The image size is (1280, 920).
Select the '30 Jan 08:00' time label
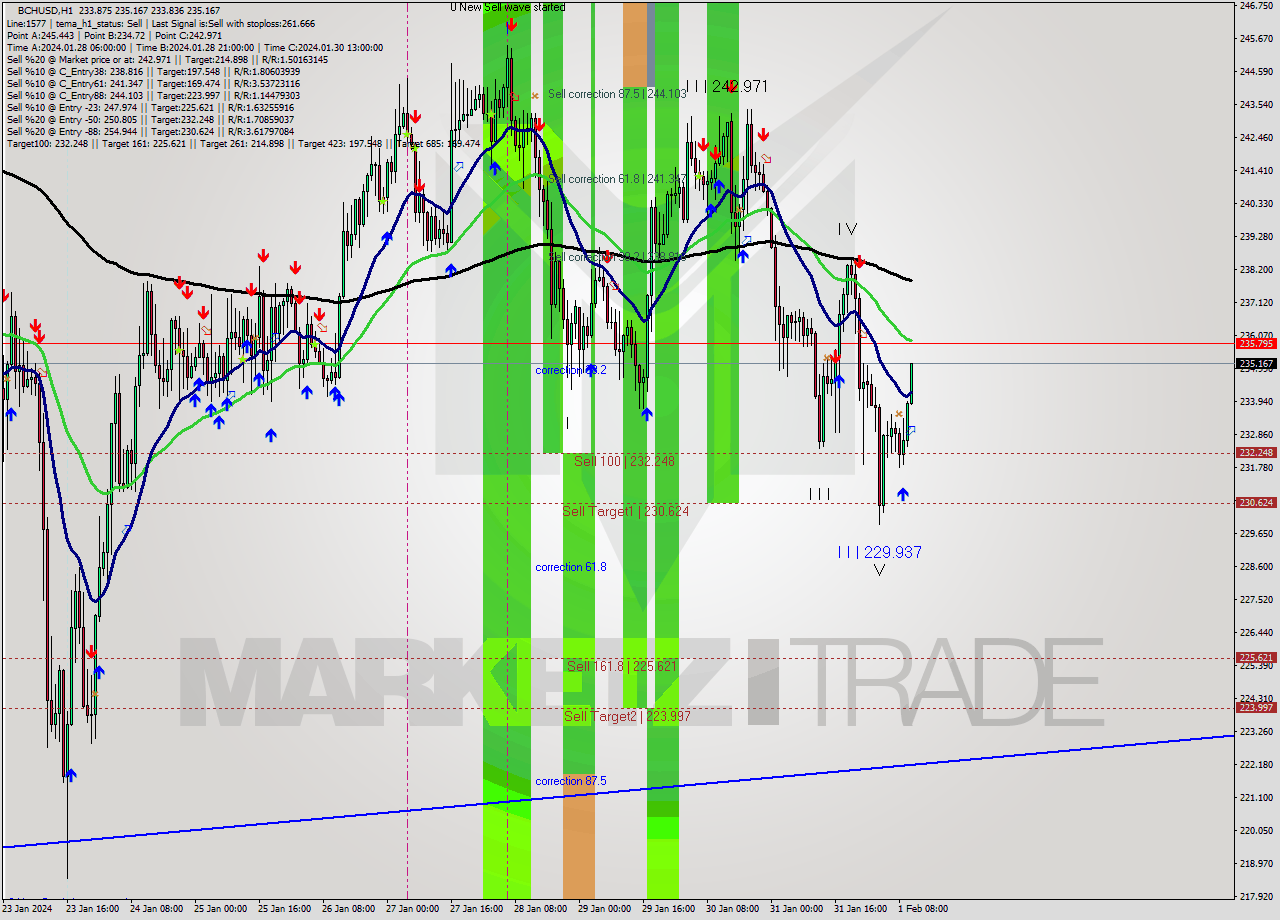(x=732, y=909)
